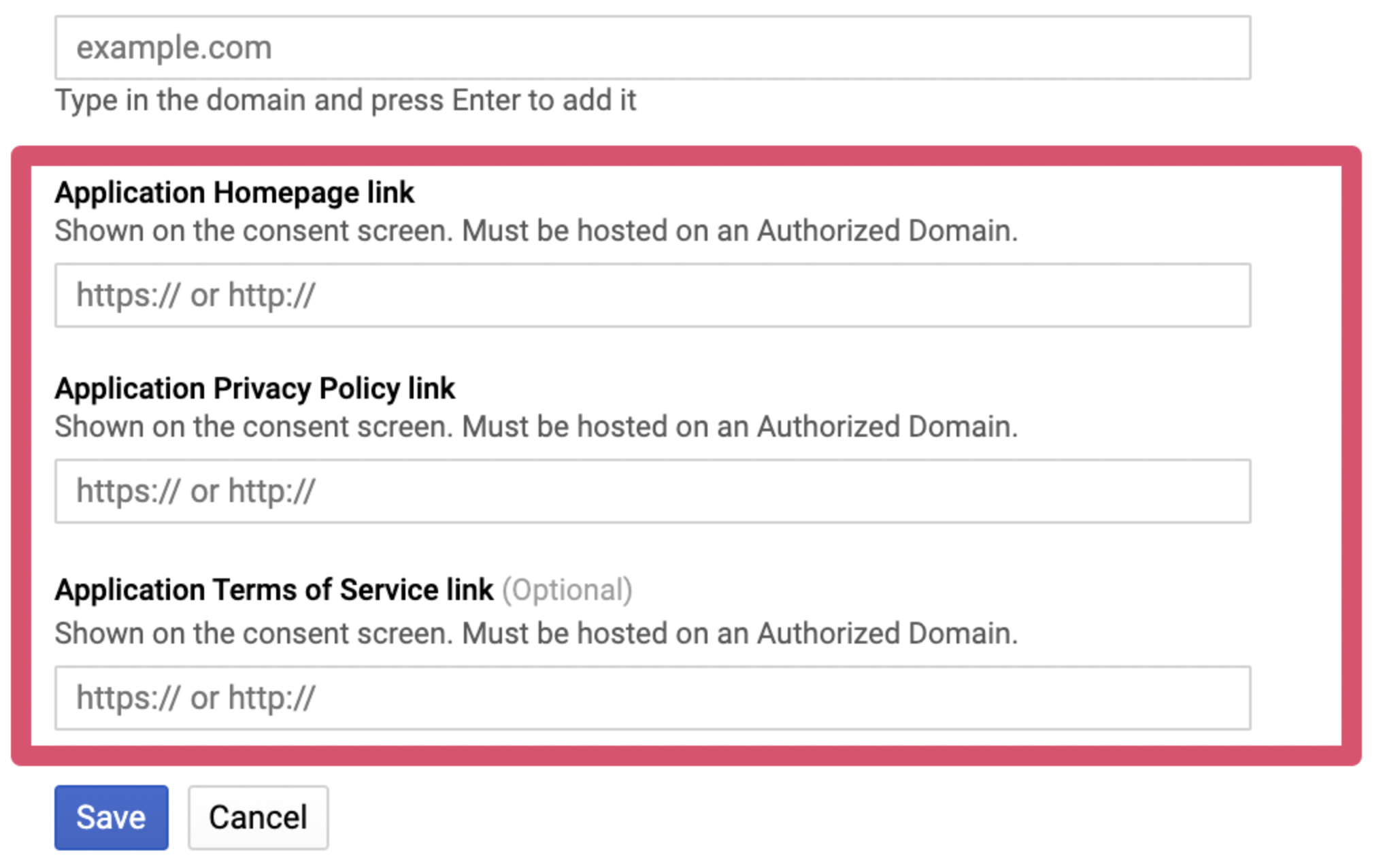Click the example.com authorized domain field
The height and width of the screenshot is (864, 1400).
pos(652,48)
